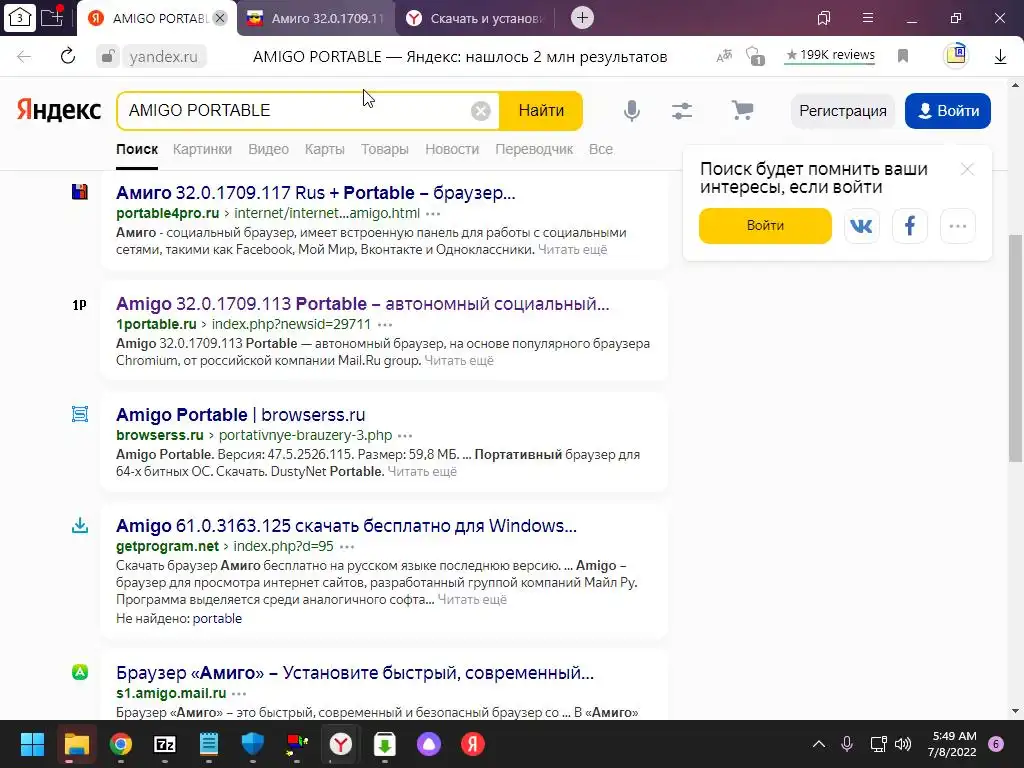Click the page vertical scrollbar thumb
1024x768 pixels.
(x=1016, y=347)
